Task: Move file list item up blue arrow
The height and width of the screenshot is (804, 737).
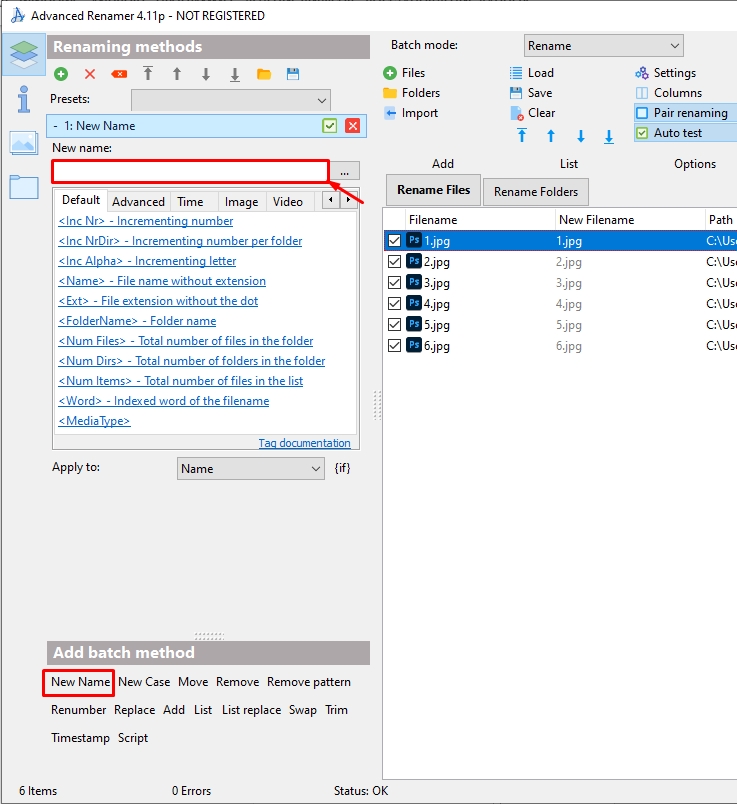Action: (x=551, y=136)
